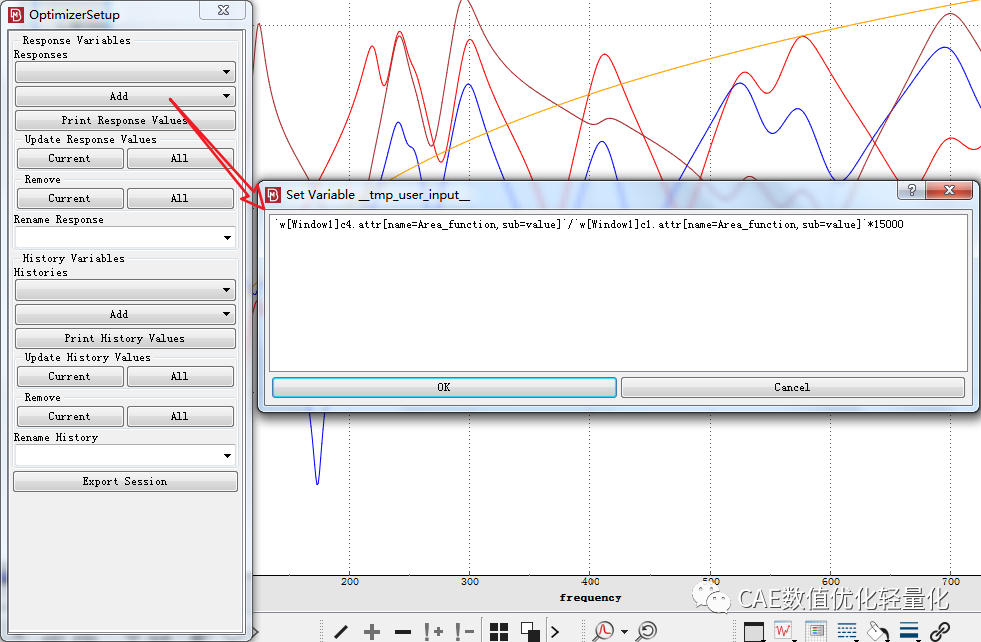Open the Rename History combo box
The width and height of the screenshot is (981, 642).
125,456
